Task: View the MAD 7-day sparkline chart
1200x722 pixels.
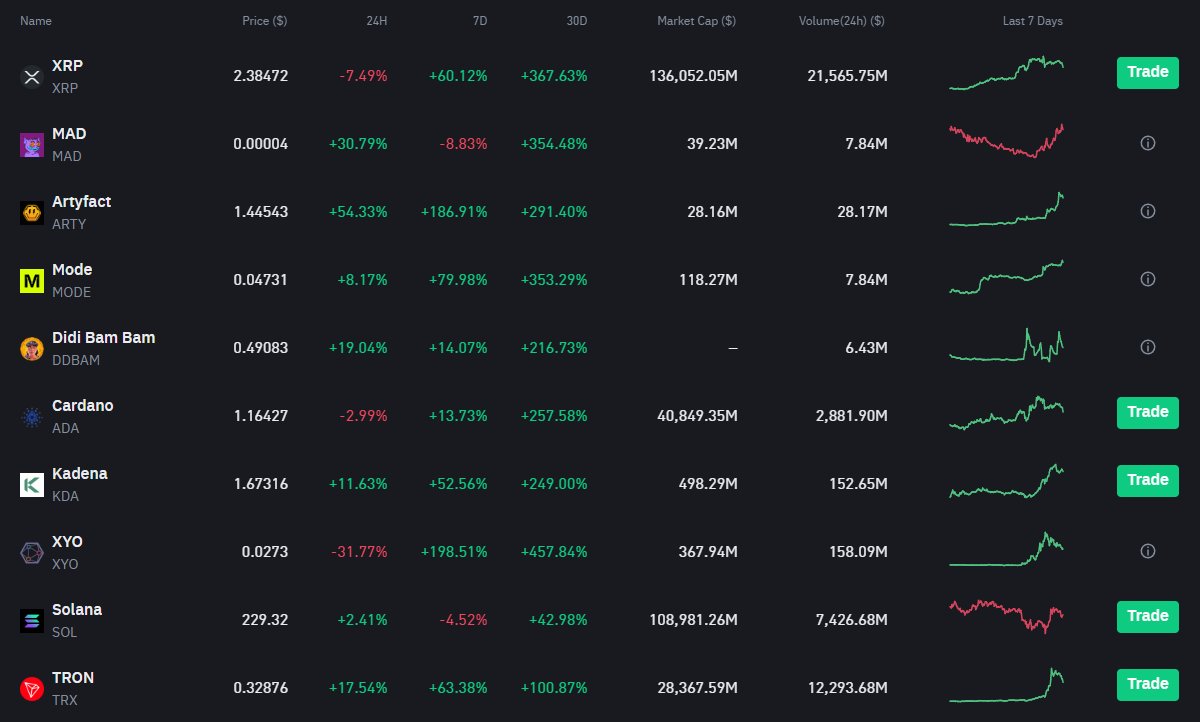Action: 1007,141
